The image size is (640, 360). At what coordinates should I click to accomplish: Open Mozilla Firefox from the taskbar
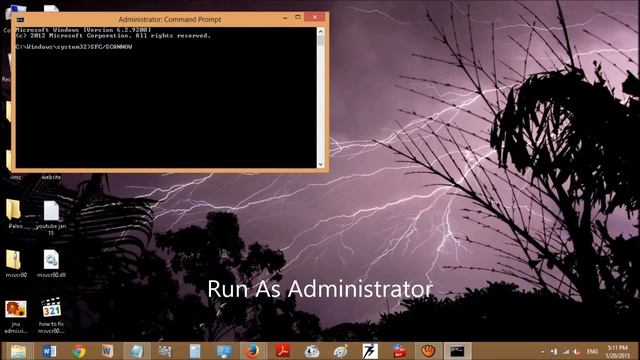point(253,351)
